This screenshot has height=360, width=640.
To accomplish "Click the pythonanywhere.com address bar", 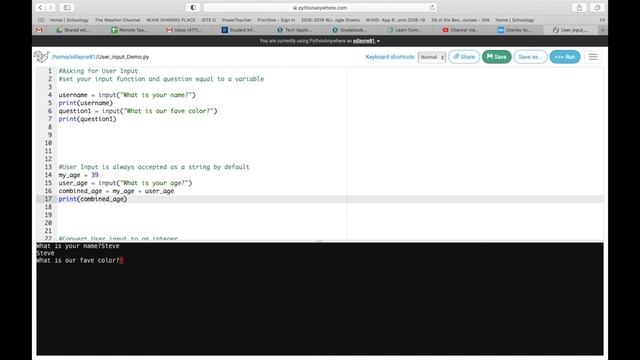I will tap(320, 7).
